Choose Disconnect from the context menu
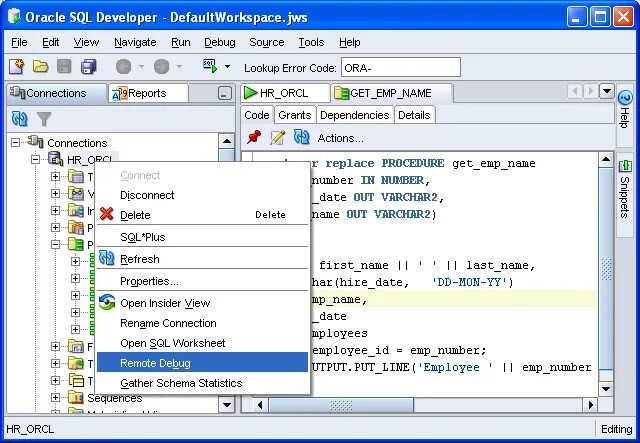 (x=202, y=195)
